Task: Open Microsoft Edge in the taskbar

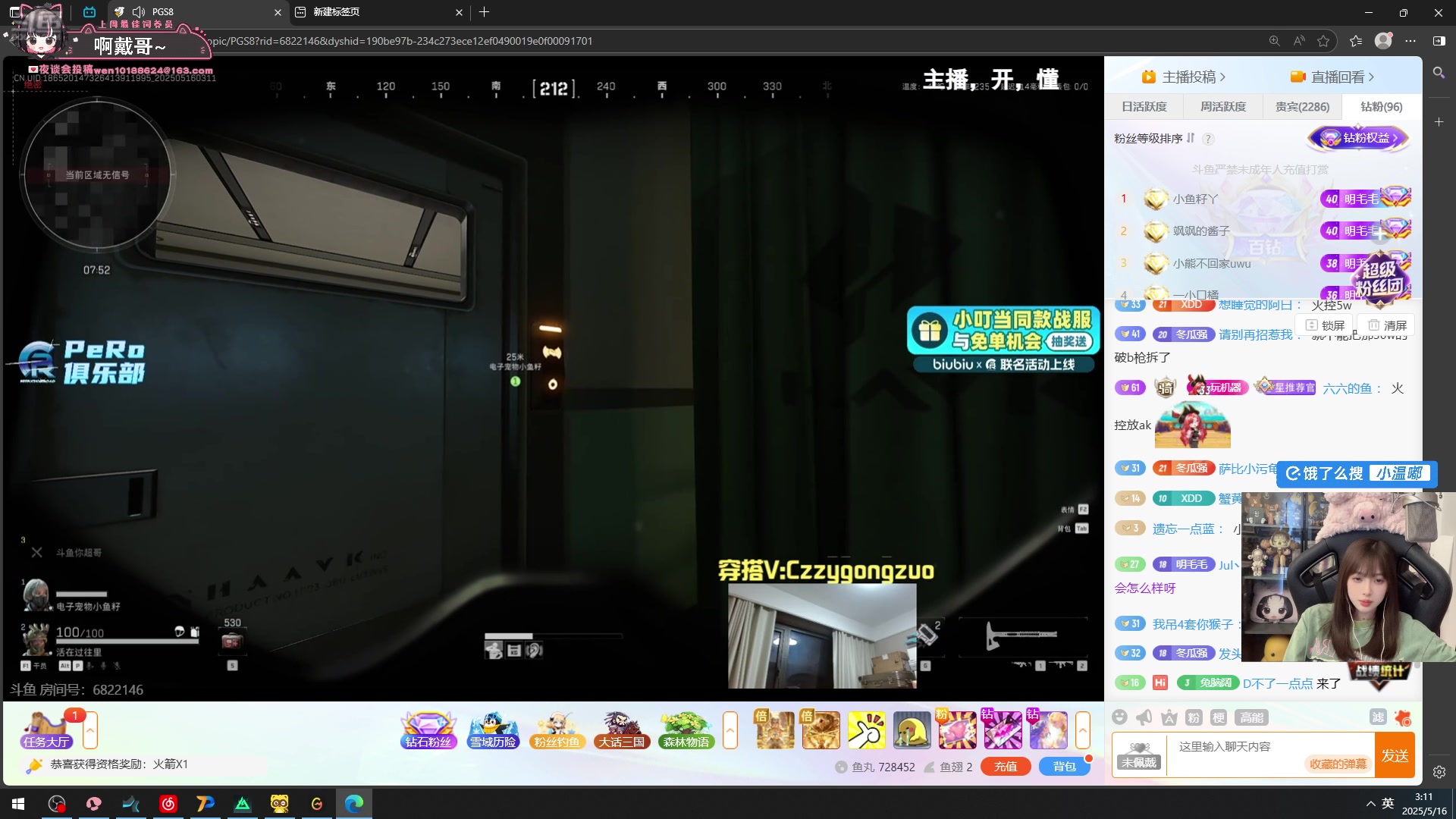Action: (x=354, y=804)
